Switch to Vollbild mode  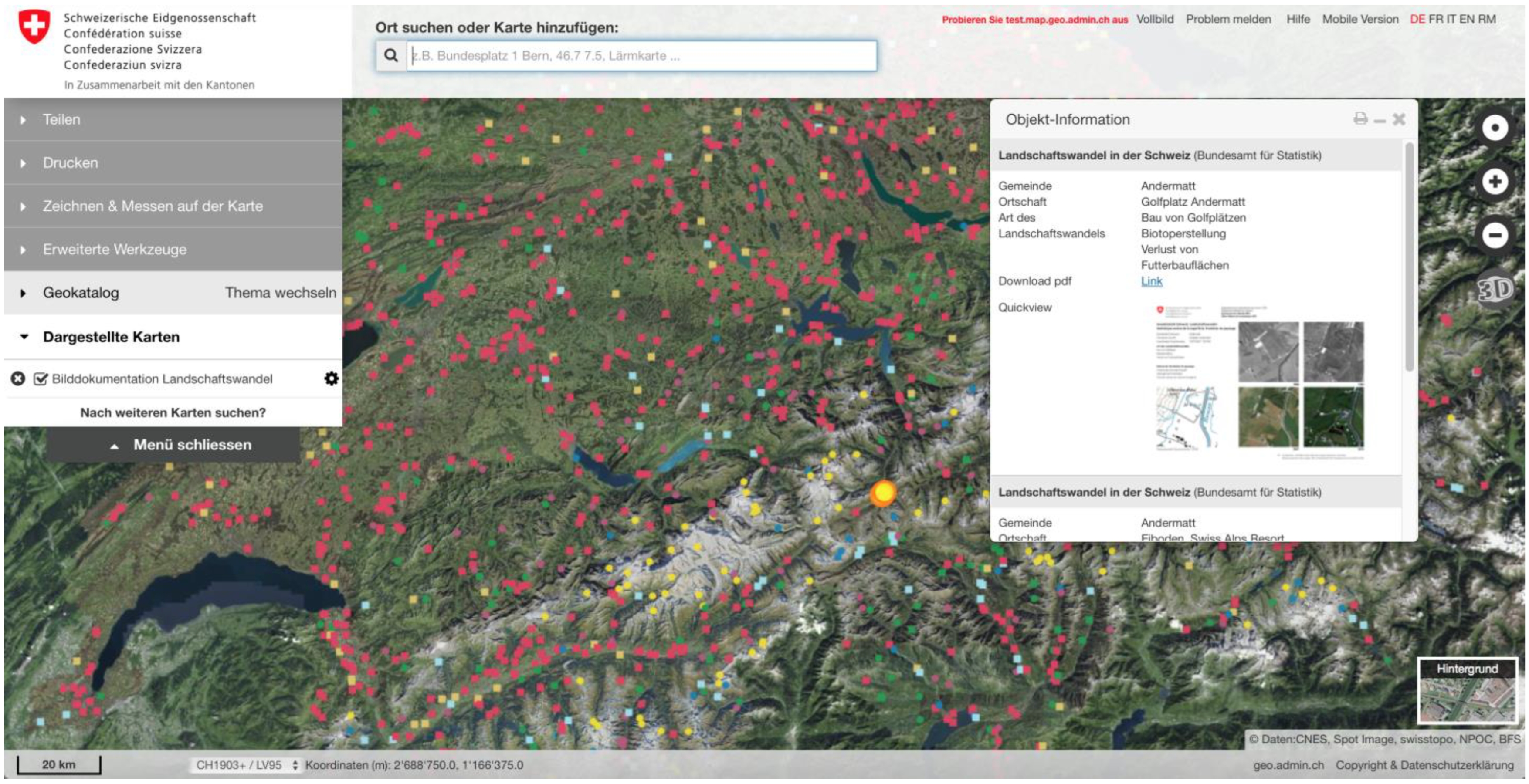pyautogui.click(x=1154, y=19)
